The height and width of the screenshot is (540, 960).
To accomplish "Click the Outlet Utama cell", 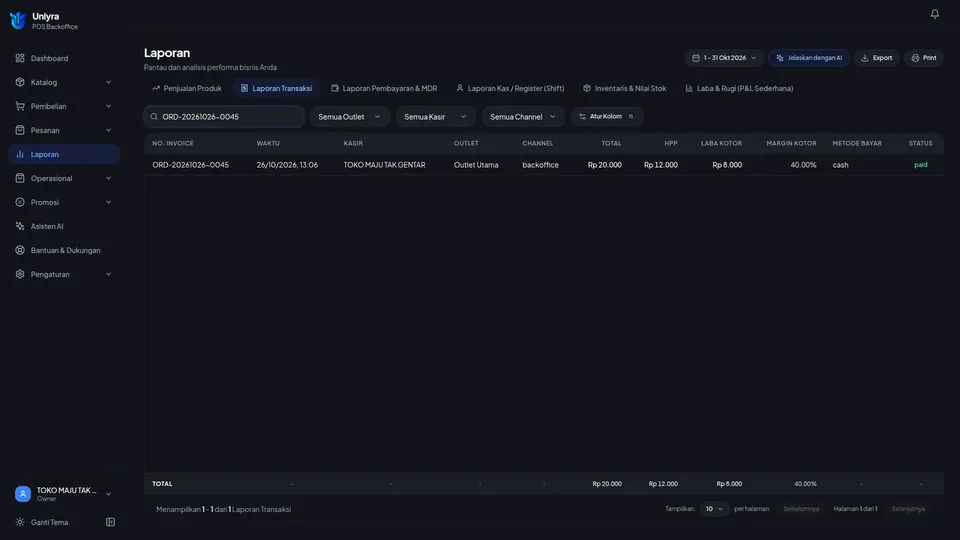I will point(476,165).
